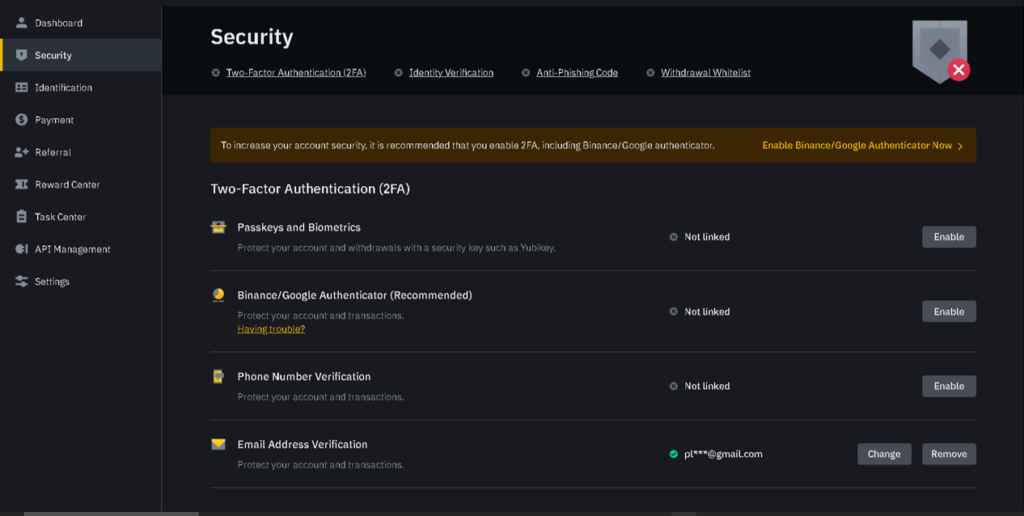Click the Dashboard person icon
Screen dimensions: 1024x516
coord(22,23)
